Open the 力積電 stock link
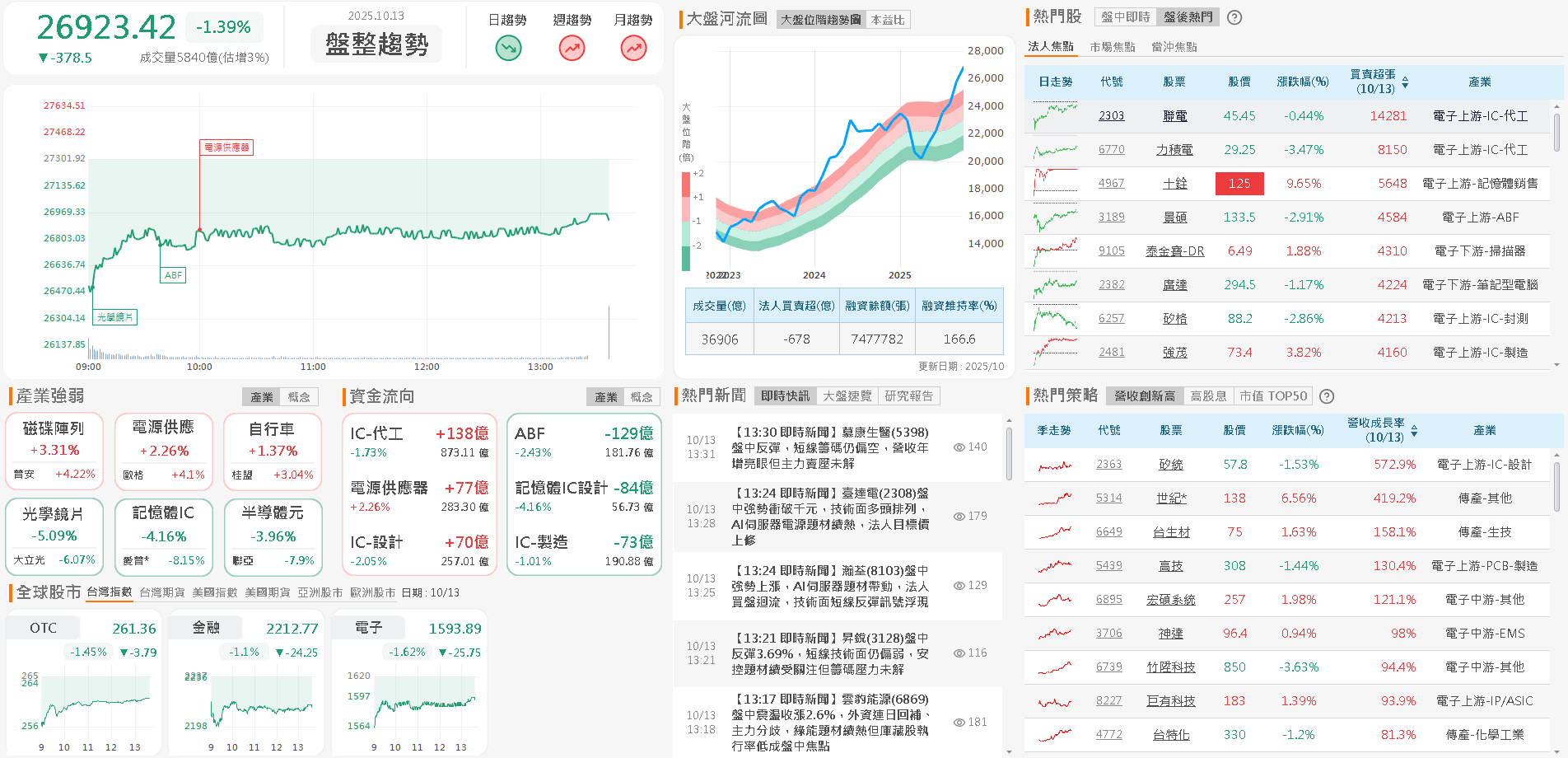 pos(1174,150)
